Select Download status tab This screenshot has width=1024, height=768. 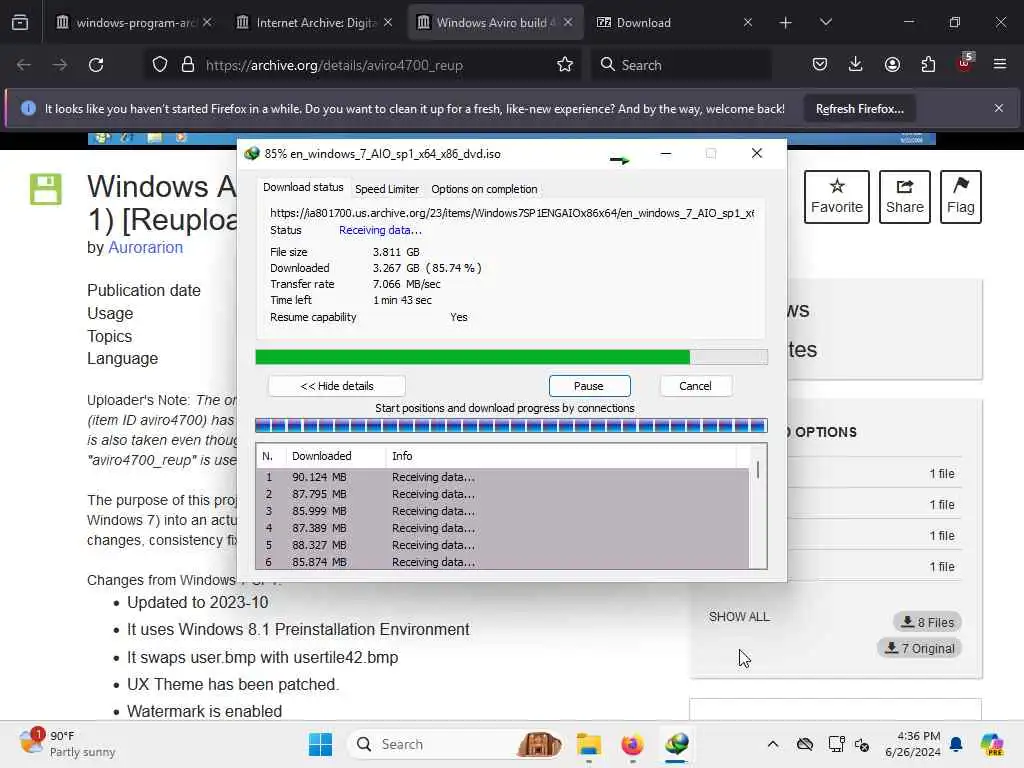click(303, 187)
